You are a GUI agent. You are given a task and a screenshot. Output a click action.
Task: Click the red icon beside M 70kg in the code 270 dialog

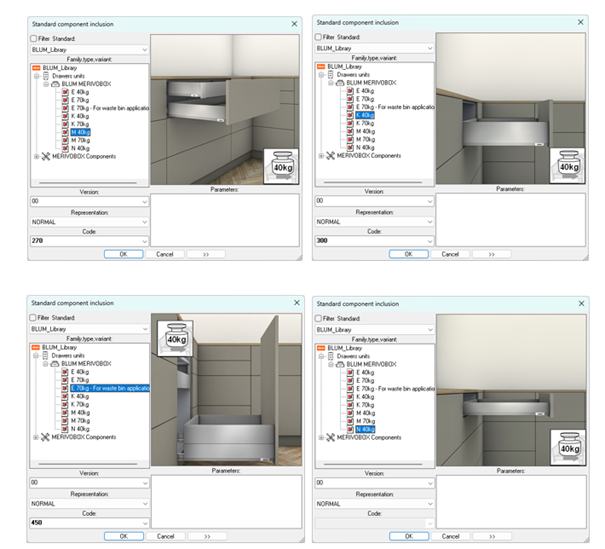point(65,140)
